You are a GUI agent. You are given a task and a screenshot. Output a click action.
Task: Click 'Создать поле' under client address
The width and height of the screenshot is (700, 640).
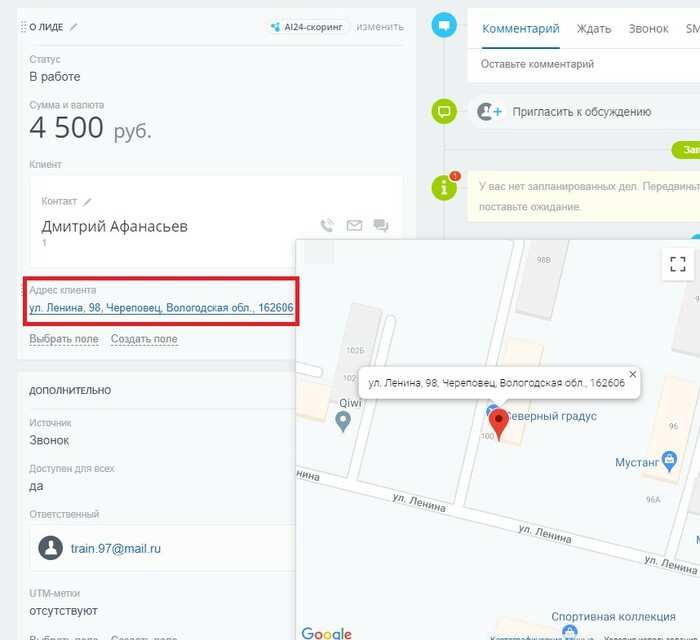[x=144, y=339]
